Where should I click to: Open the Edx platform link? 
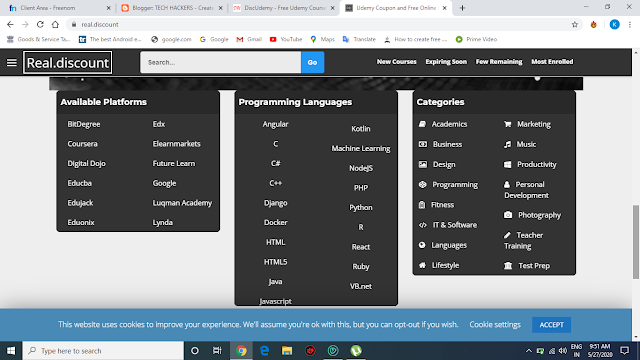tap(159, 124)
